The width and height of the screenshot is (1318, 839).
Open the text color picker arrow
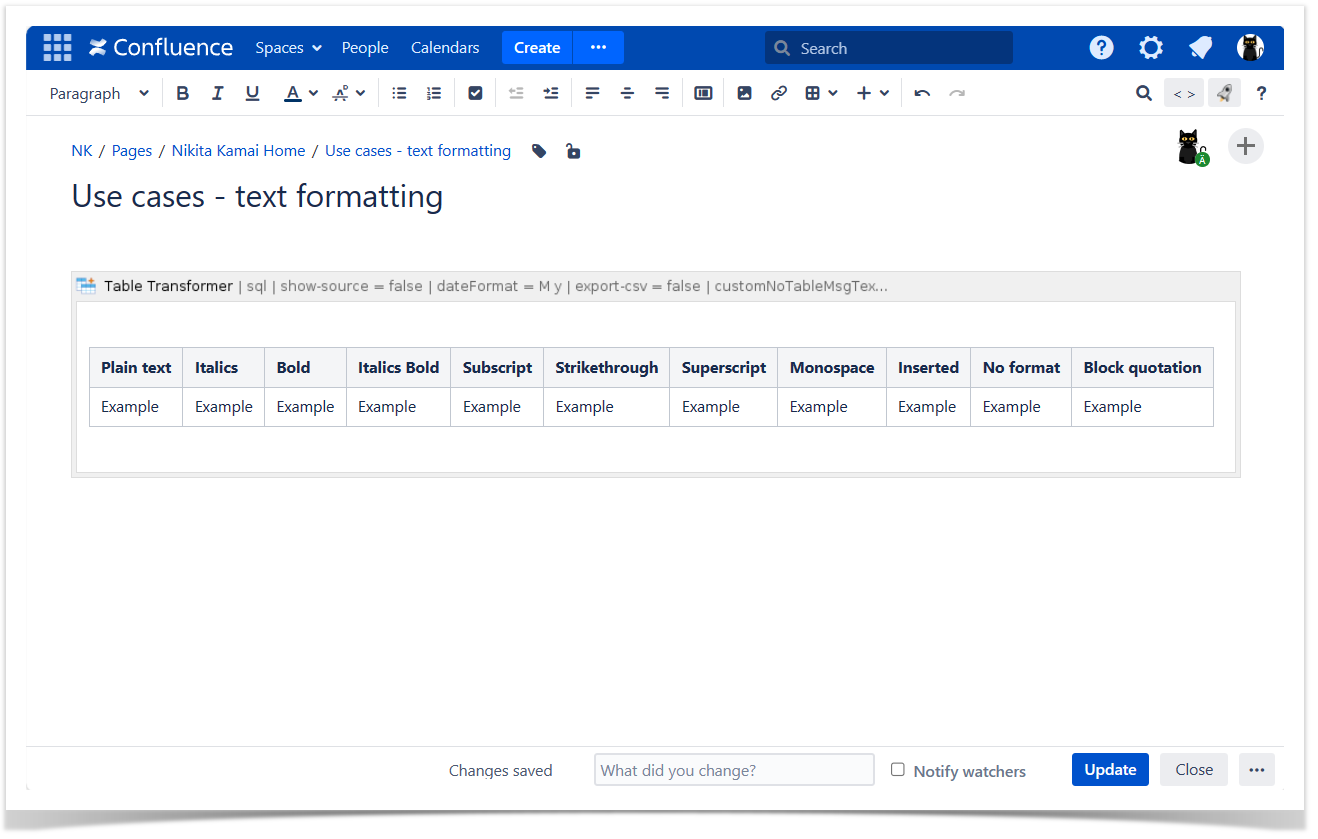click(x=313, y=93)
